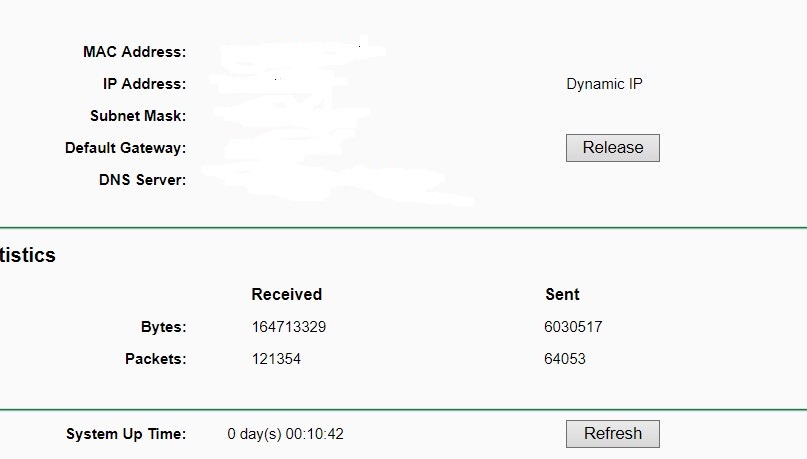Viewport: 807px width, 459px height.
Task: Click the Release button
Action: click(612, 148)
